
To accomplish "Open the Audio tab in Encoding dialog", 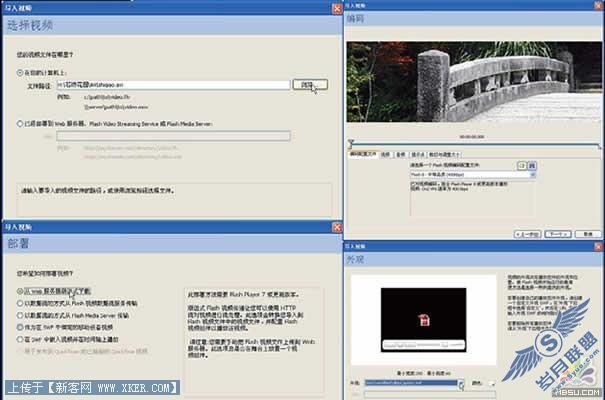I will 401,154.
